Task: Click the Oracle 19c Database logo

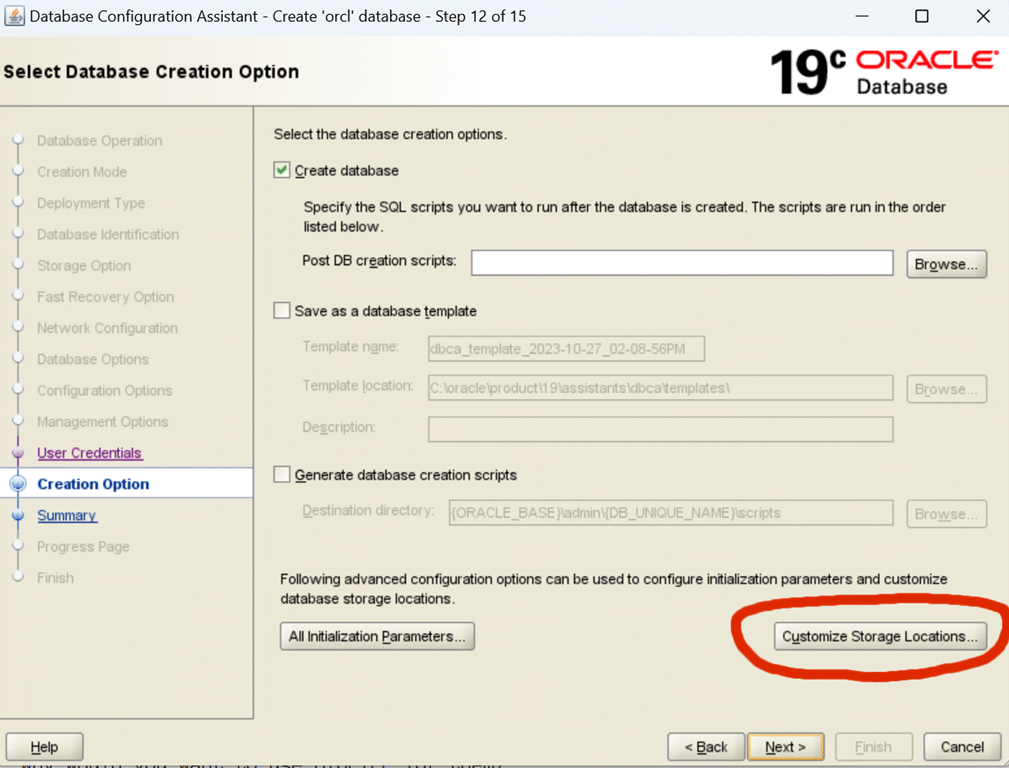Action: pyautogui.click(x=883, y=72)
